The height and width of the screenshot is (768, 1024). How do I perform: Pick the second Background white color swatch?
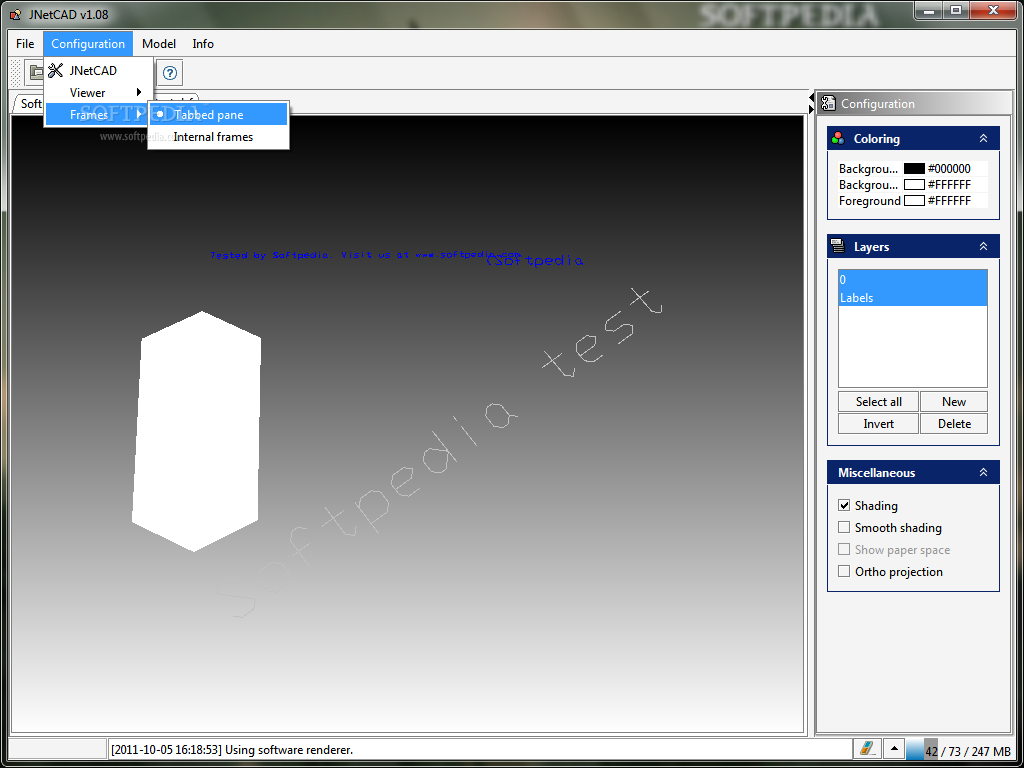click(x=914, y=185)
